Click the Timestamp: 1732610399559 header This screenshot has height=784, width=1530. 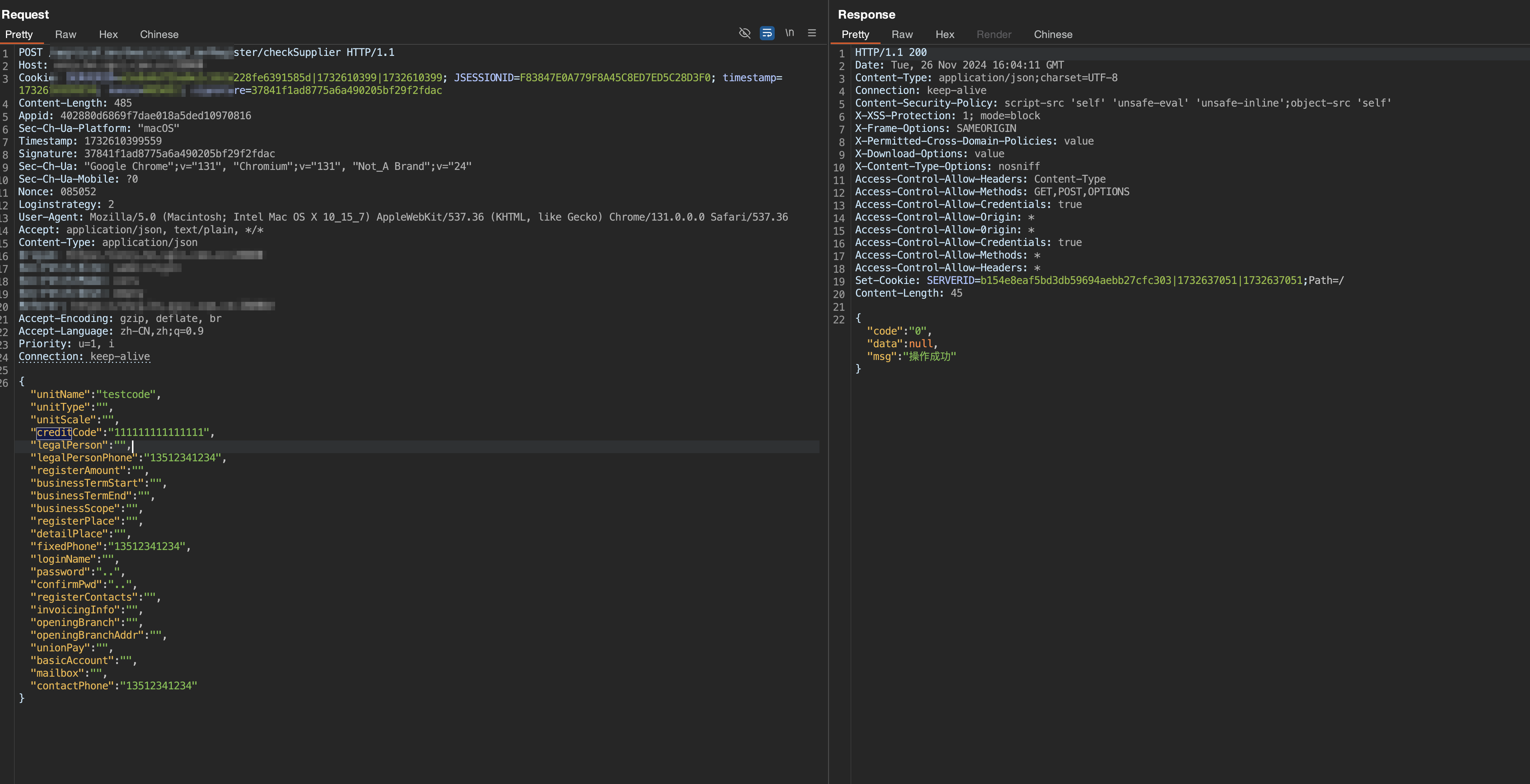pyautogui.click(x=90, y=141)
